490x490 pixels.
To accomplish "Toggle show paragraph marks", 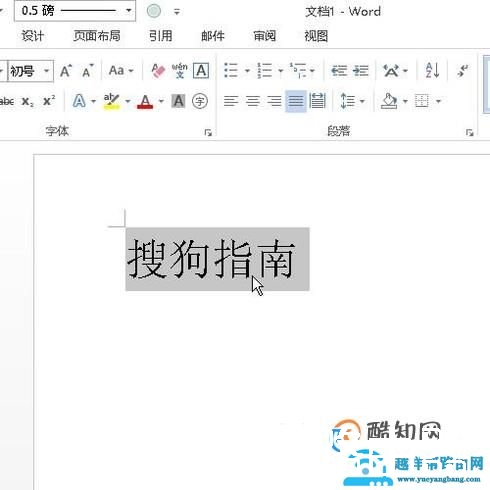I will click(463, 70).
